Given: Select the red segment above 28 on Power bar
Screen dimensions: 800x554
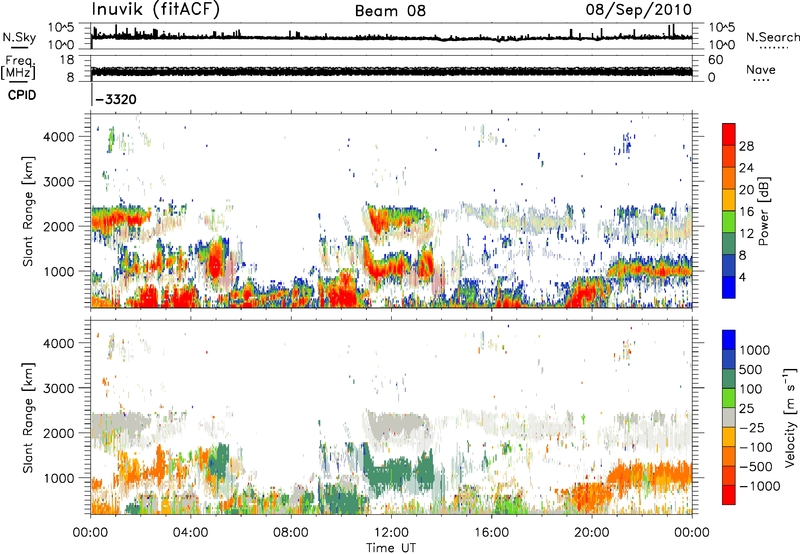Looking at the screenshot, I should tap(729, 135).
